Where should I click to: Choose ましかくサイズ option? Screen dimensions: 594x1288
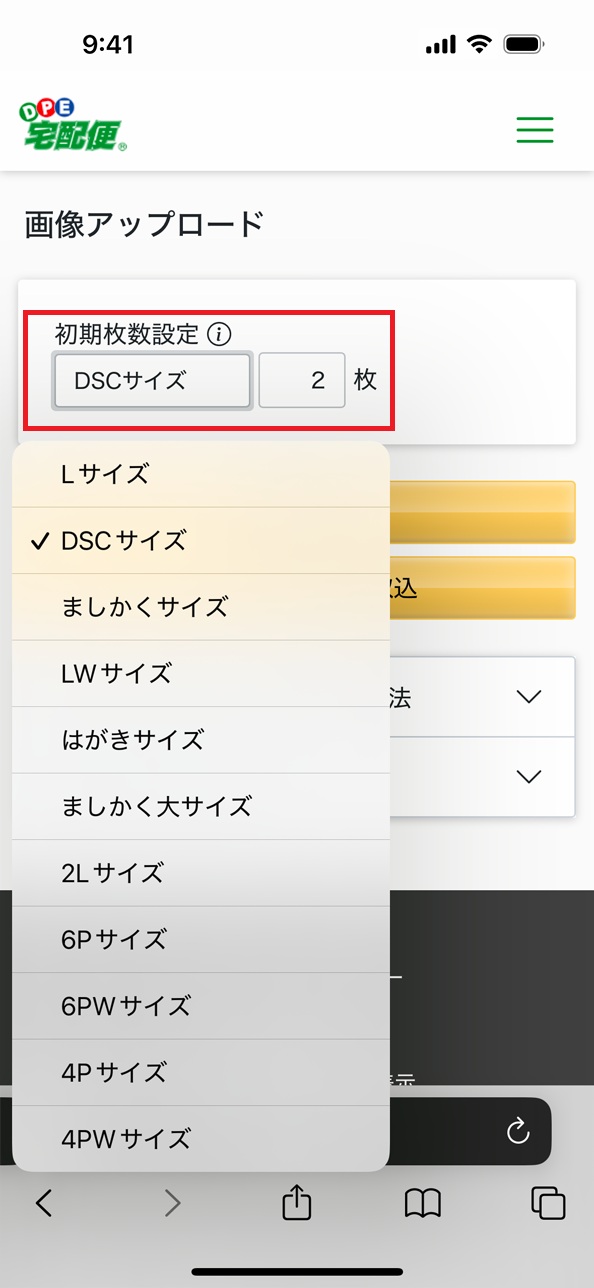coord(201,607)
